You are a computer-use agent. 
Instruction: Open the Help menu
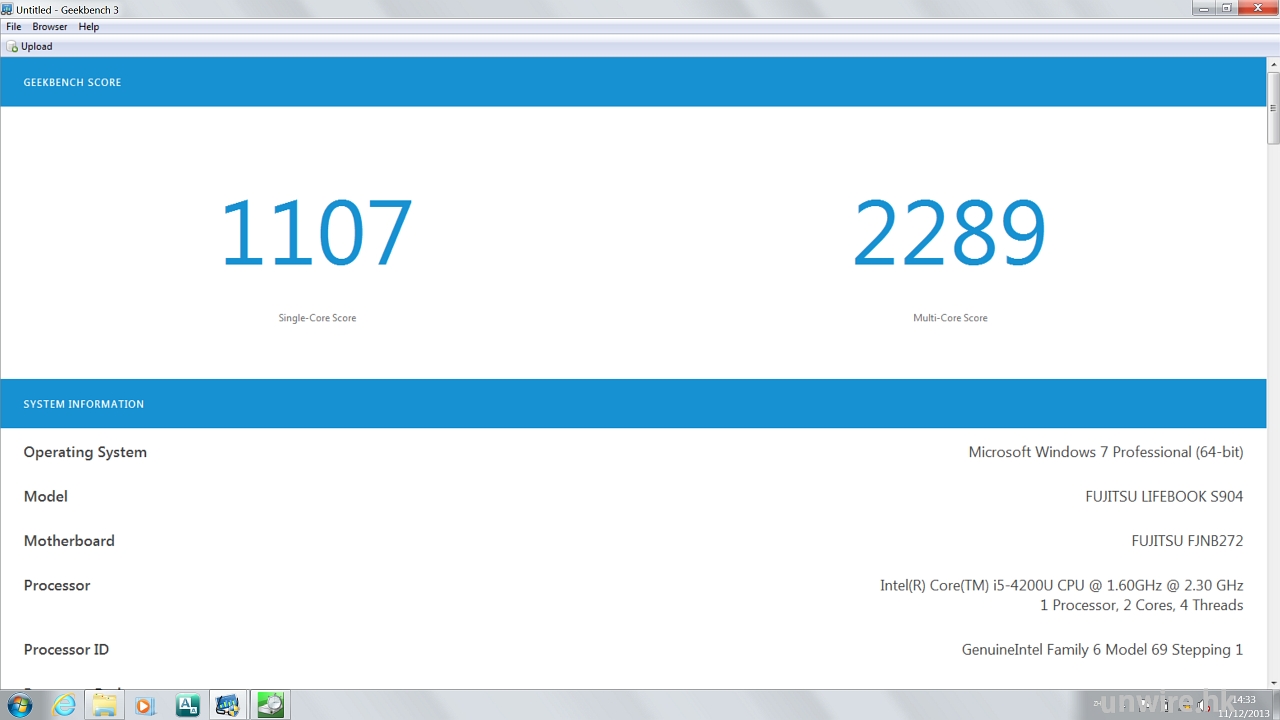(x=89, y=27)
